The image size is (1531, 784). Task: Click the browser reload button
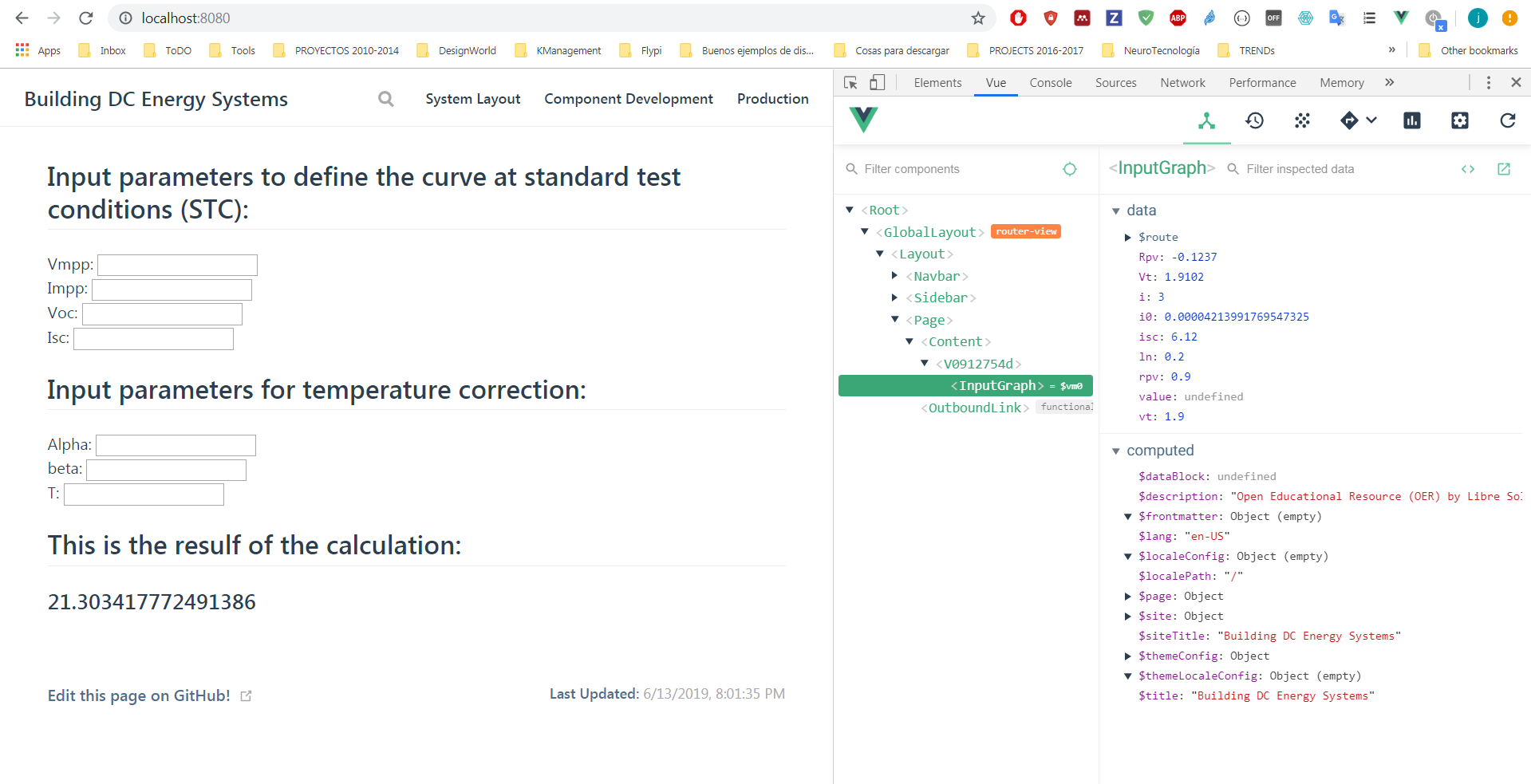86,18
